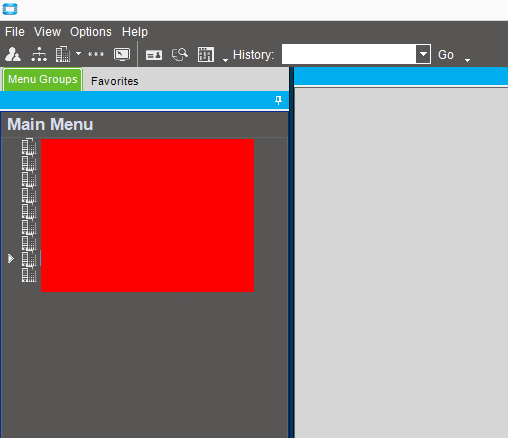Image resolution: width=508 pixels, height=438 pixels.
Task: Open the overflow arrow after Go
Action: click(x=467, y=60)
